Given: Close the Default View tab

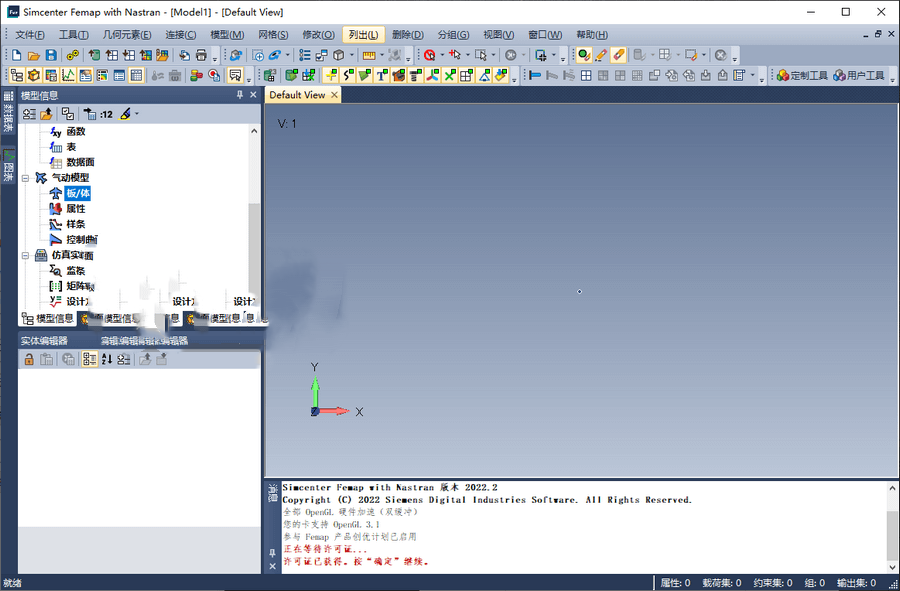Looking at the screenshot, I should point(334,95).
